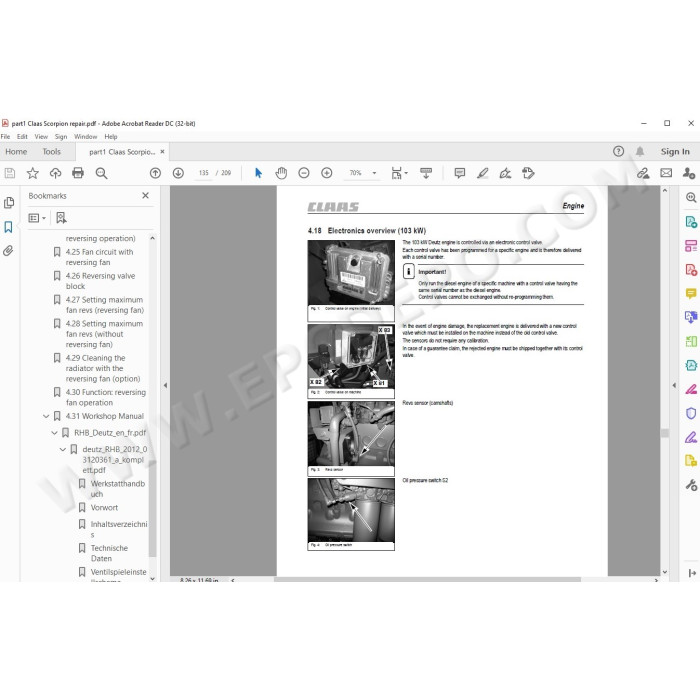
Task: Open the find text magnifier tool
Action: [101, 173]
